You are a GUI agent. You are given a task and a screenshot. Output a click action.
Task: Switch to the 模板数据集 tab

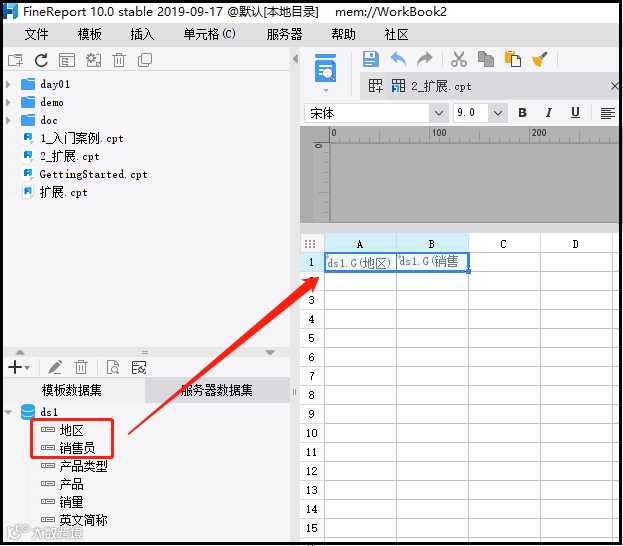pyautogui.click(x=72, y=390)
